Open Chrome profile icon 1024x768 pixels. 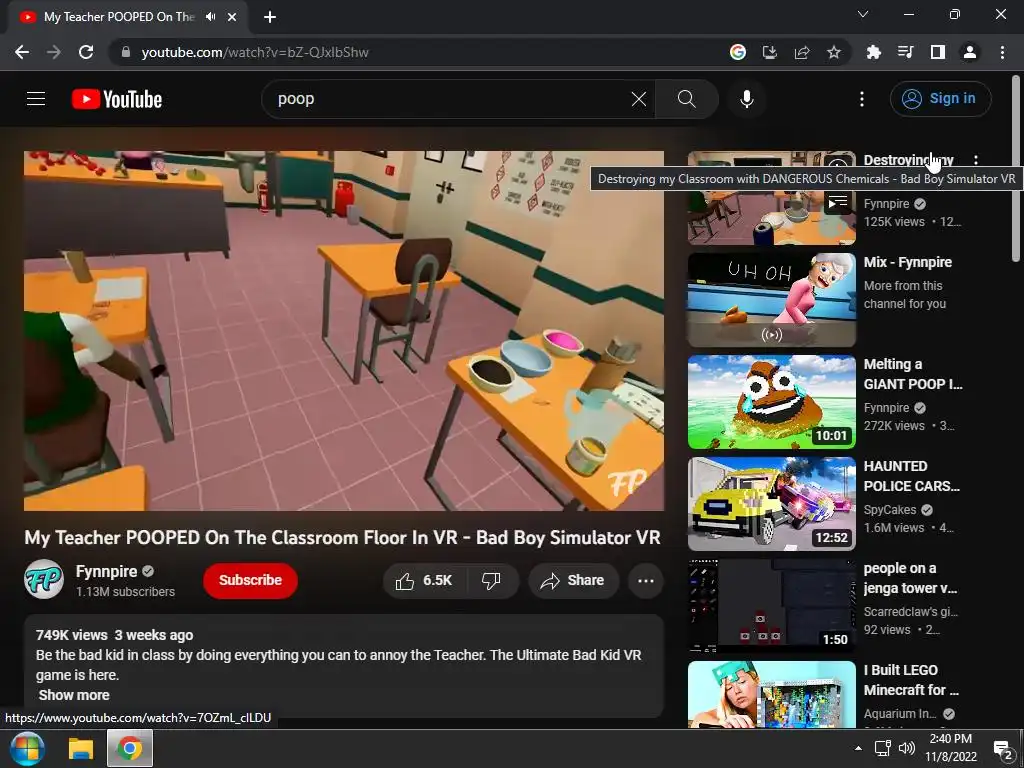click(x=970, y=52)
